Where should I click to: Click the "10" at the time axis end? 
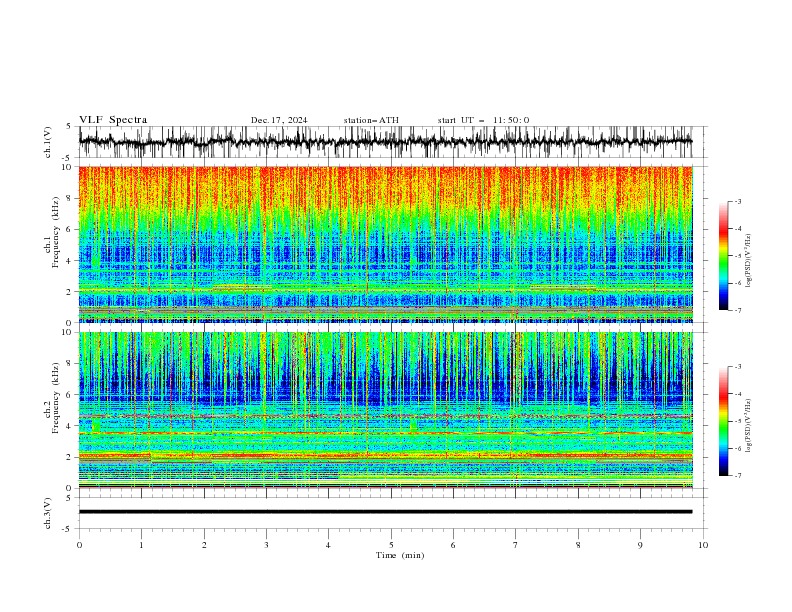click(703, 545)
